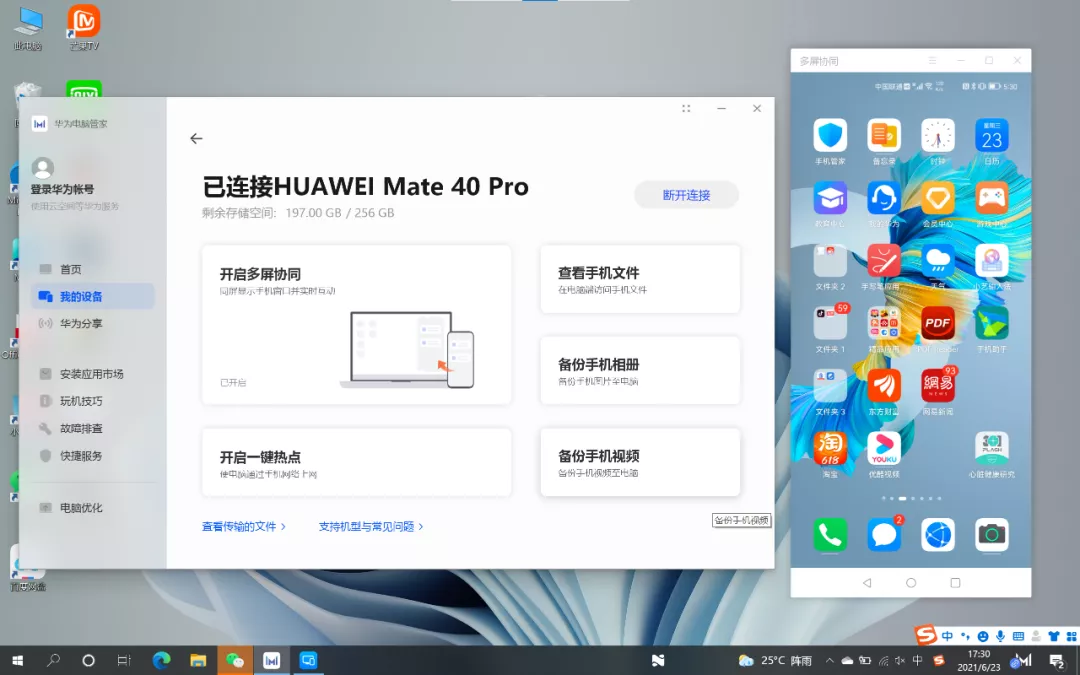This screenshot has height=675, width=1080.
Task: Open the phone dialer in dock
Action: (x=830, y=534)
